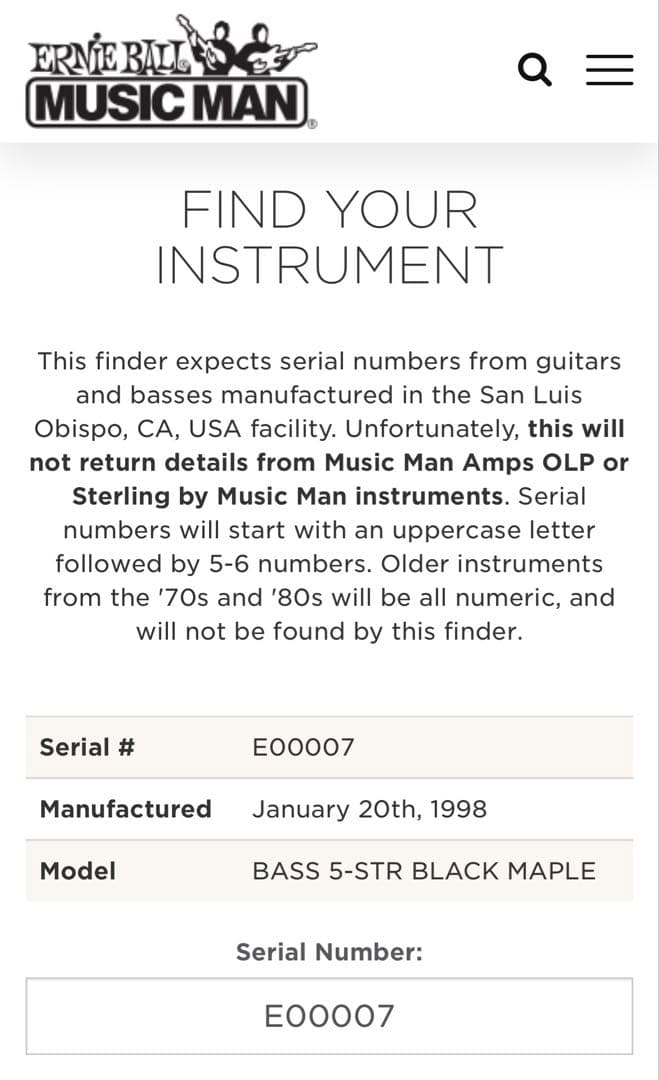Click the Ernie Ball Music Man logo
659x1080 pixels.
(x=170, y=74)
